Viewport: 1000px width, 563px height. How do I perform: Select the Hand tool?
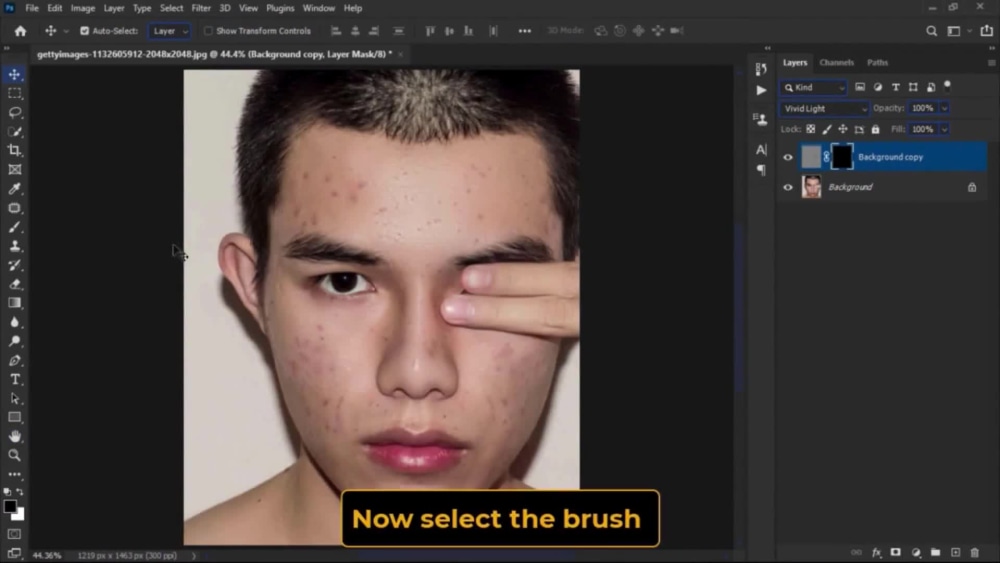point(15,437)
